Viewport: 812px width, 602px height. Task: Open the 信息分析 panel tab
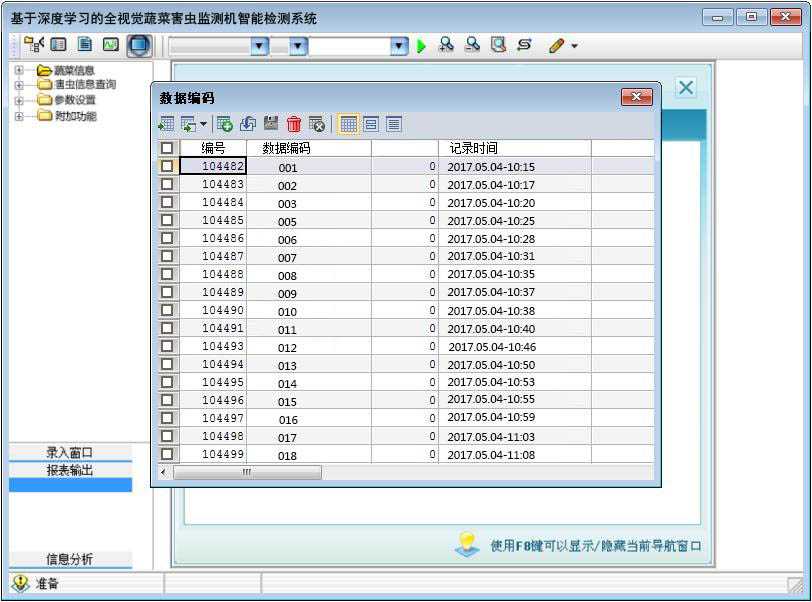tap(70, 559)
